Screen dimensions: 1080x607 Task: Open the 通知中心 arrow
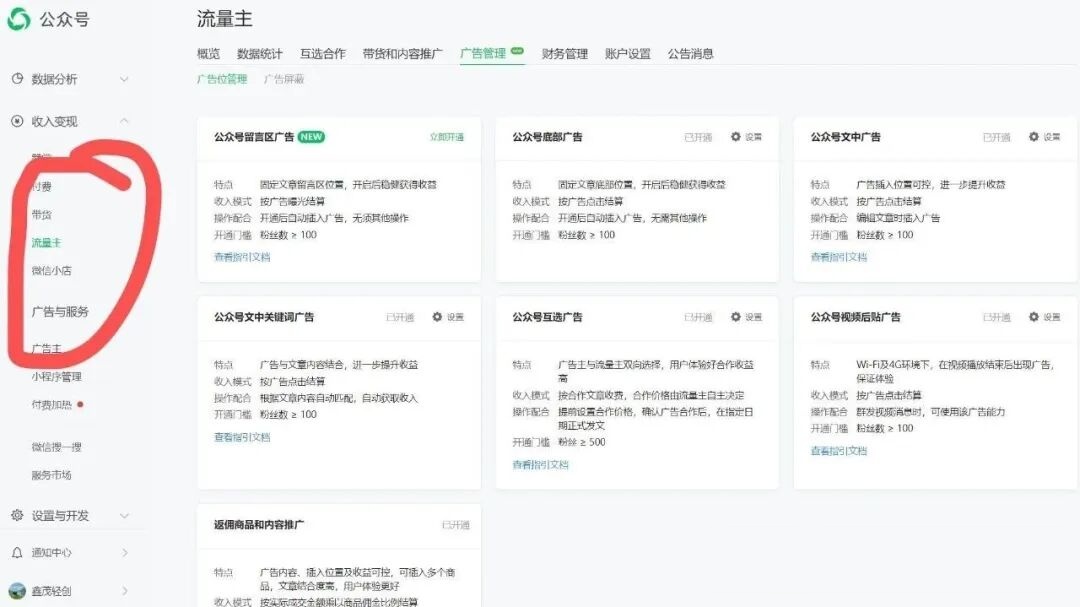[125, 553]
